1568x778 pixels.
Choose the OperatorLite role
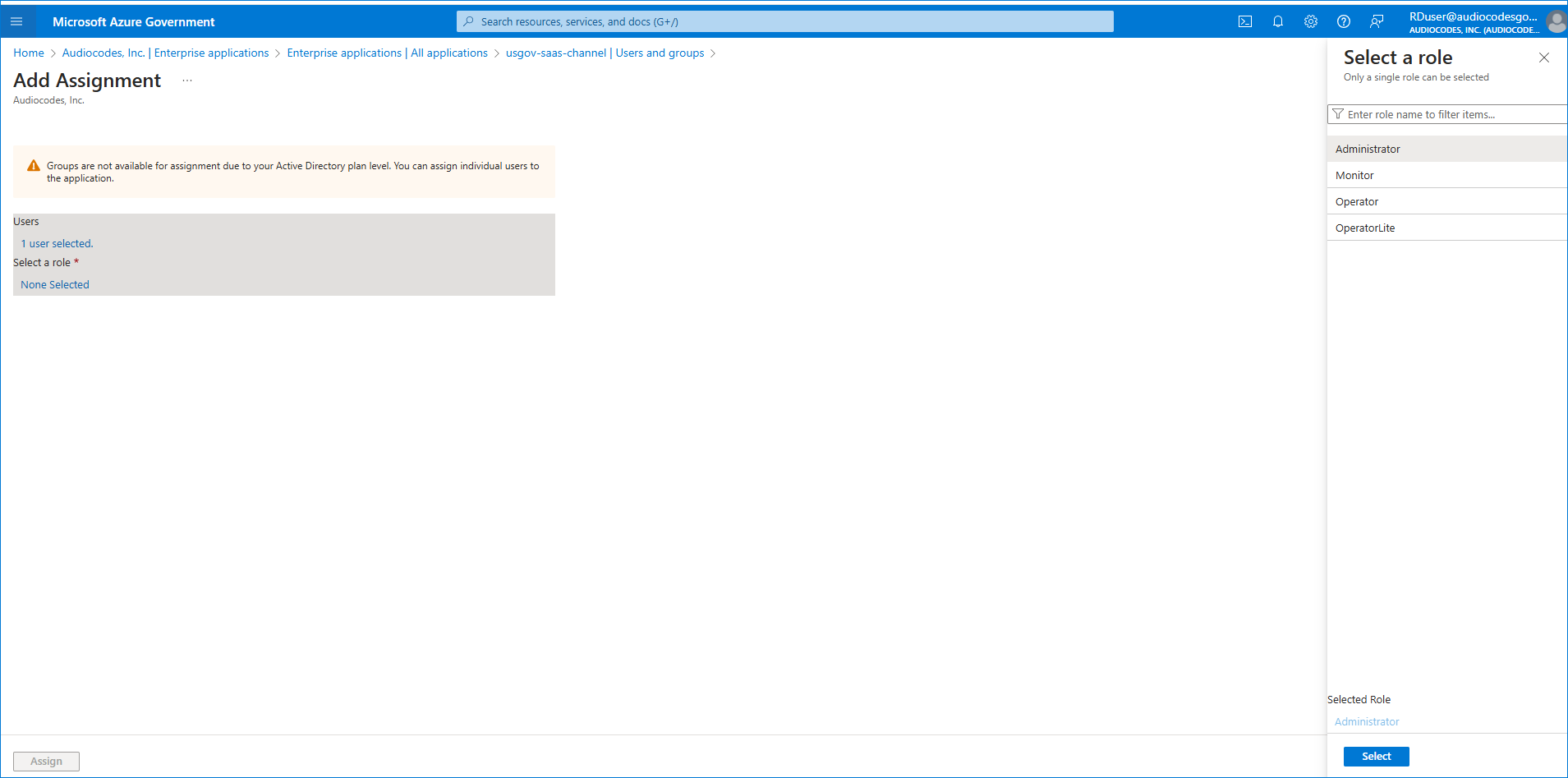(x=1447, y=228)
